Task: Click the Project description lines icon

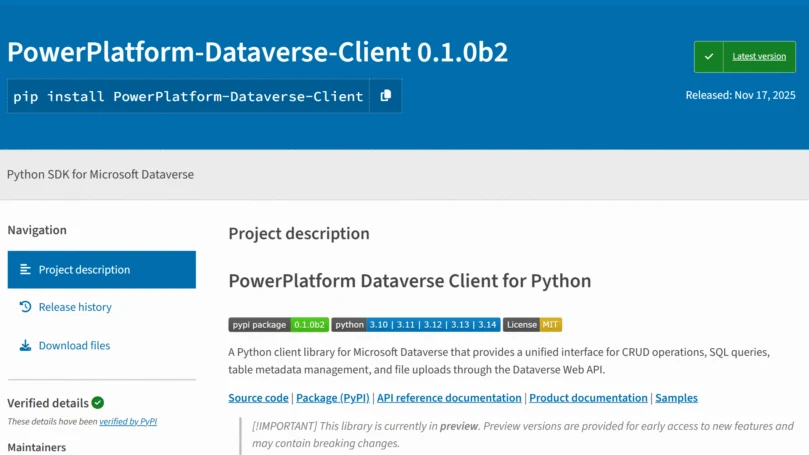Action: click(x=25, y=269)
